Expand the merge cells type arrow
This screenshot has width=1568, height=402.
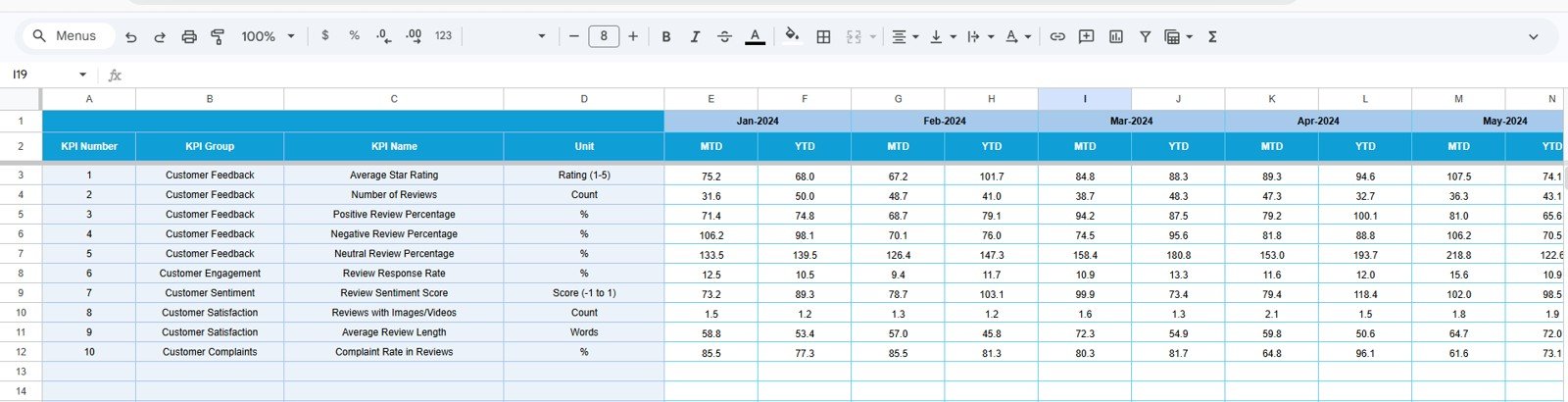coord(872,36)
